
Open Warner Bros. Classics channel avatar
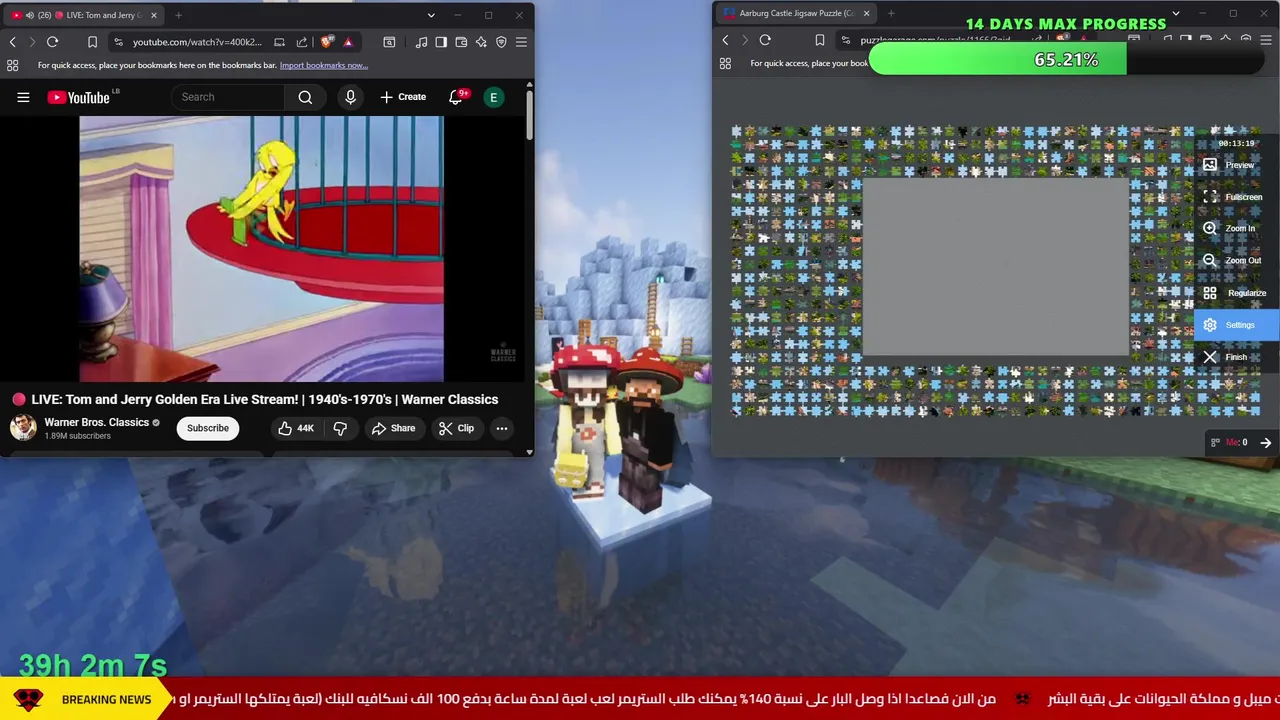click(x=23, y=428)
